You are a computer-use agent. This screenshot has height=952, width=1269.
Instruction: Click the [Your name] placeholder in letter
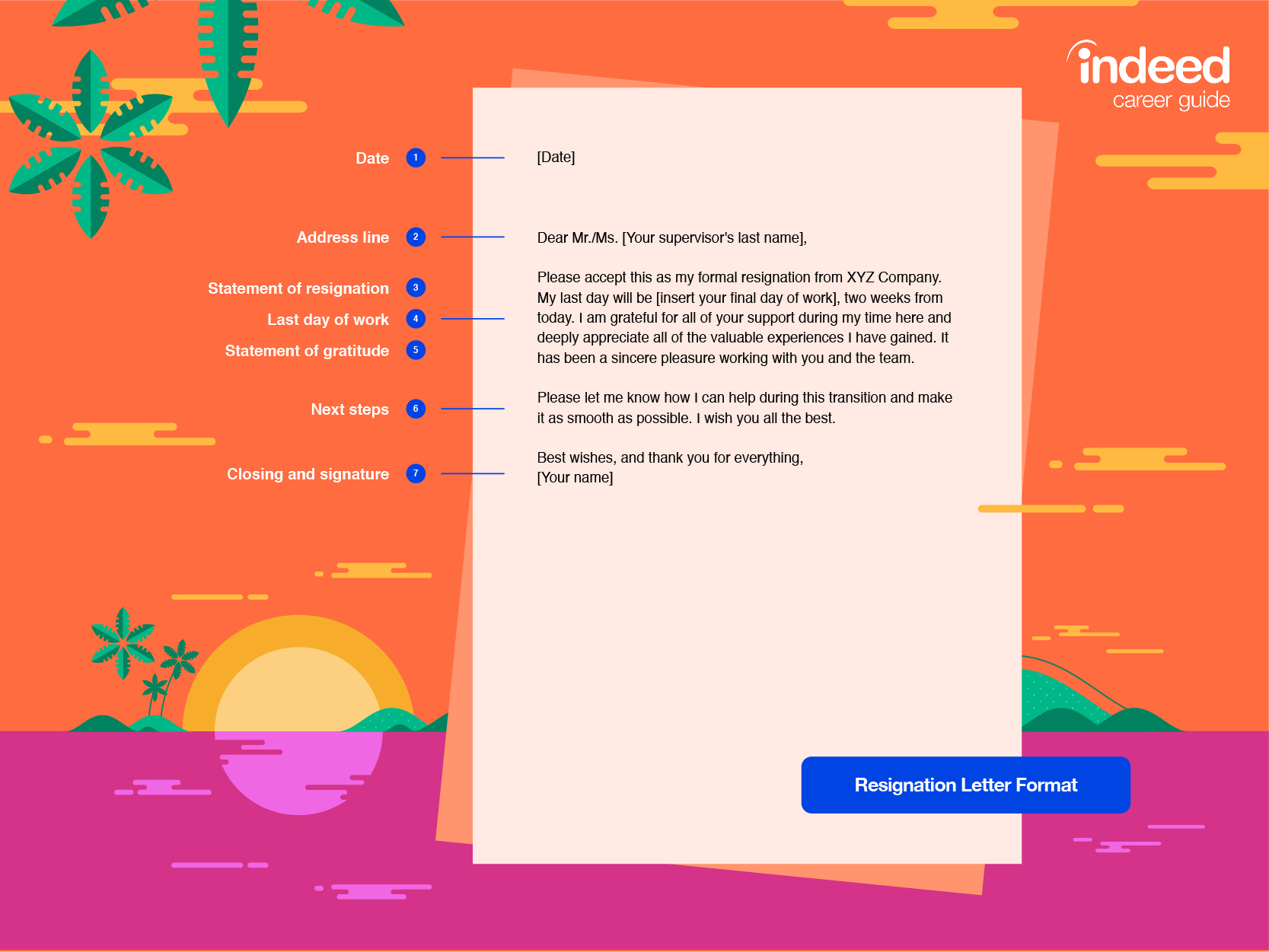[x=575, y=478]
